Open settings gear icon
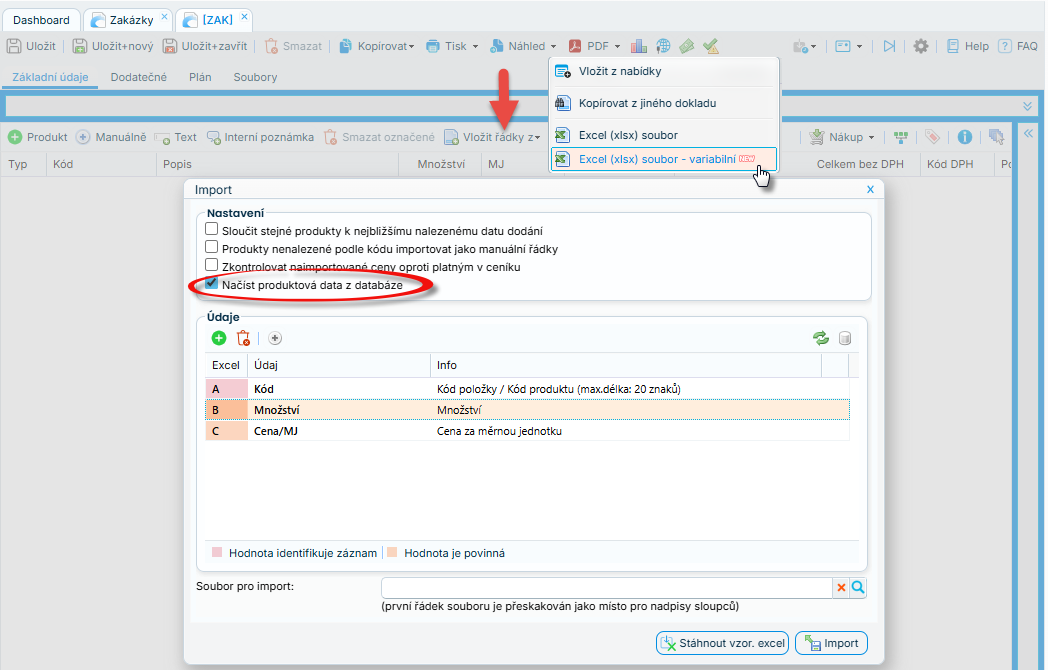The height and width of the screenshot is (670, 1048). point(920,46)
